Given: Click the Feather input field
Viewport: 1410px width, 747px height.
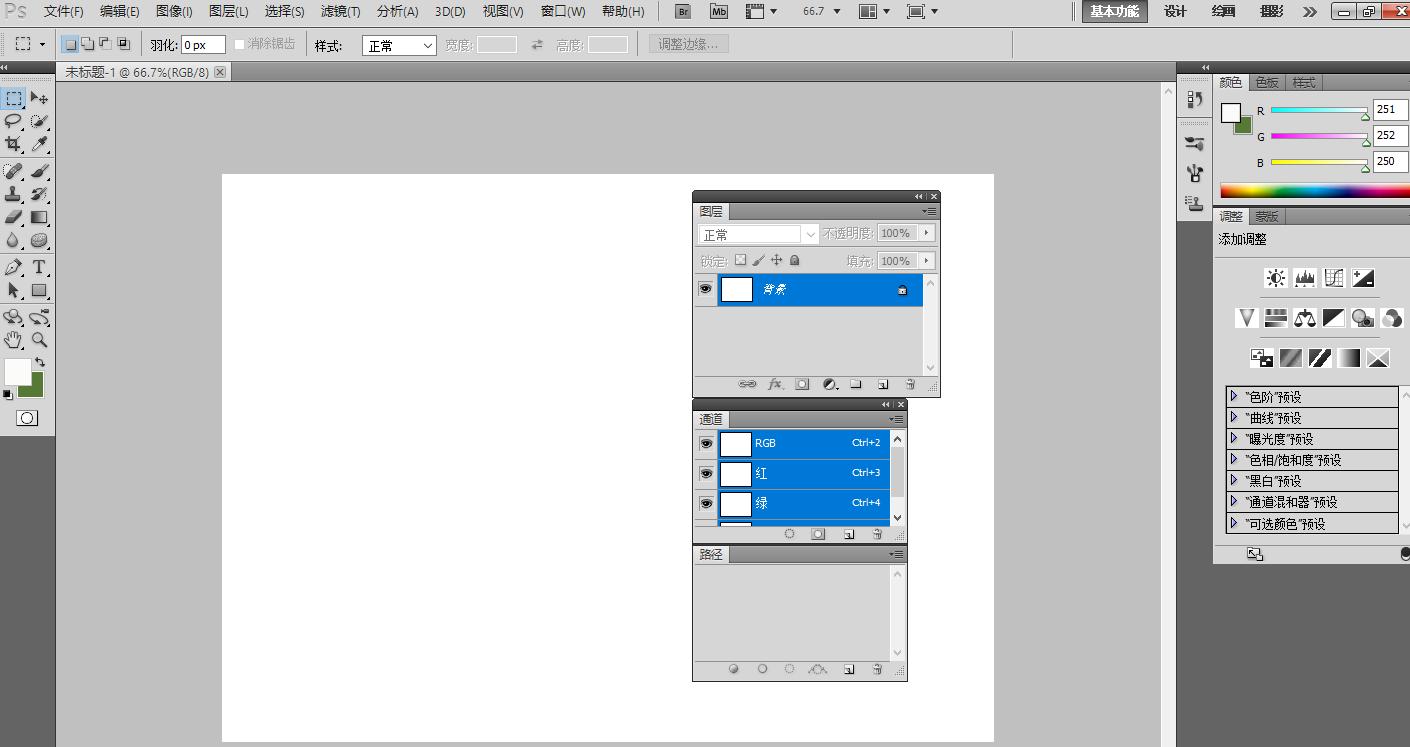Looking at the screenshot, I should click(x=203, y=46).
